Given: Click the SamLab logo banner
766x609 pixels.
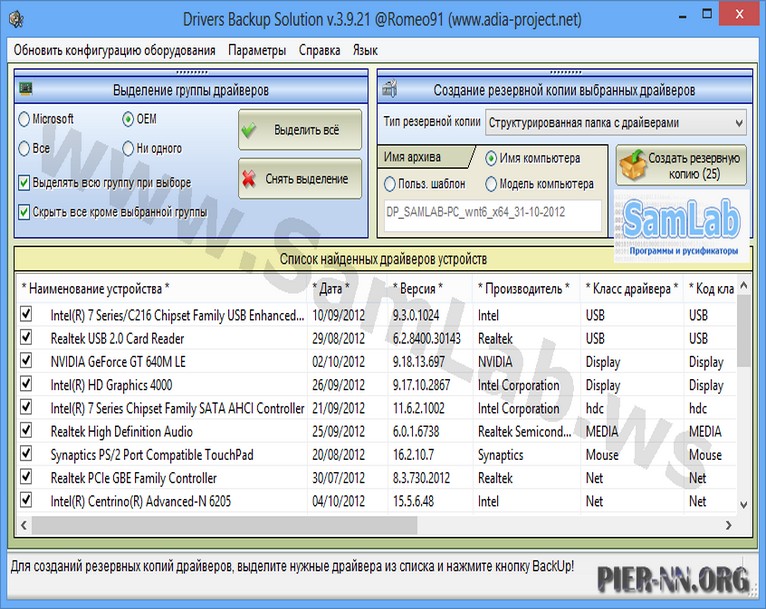Looking at the screenshot, I should (x=682, y=227).
